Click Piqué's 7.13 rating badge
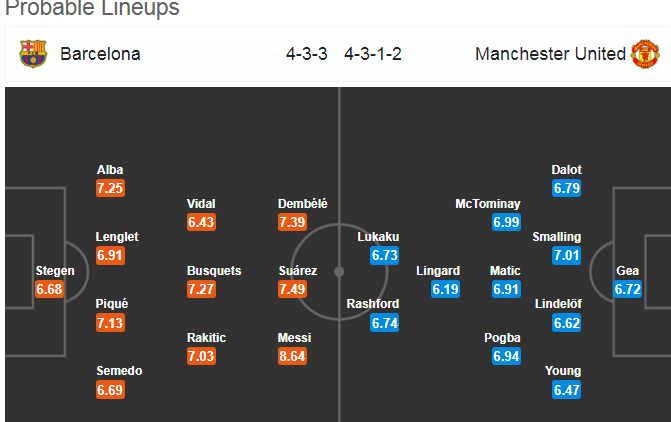The height and width of the screenshot is (422, 671). pos(110,323)
